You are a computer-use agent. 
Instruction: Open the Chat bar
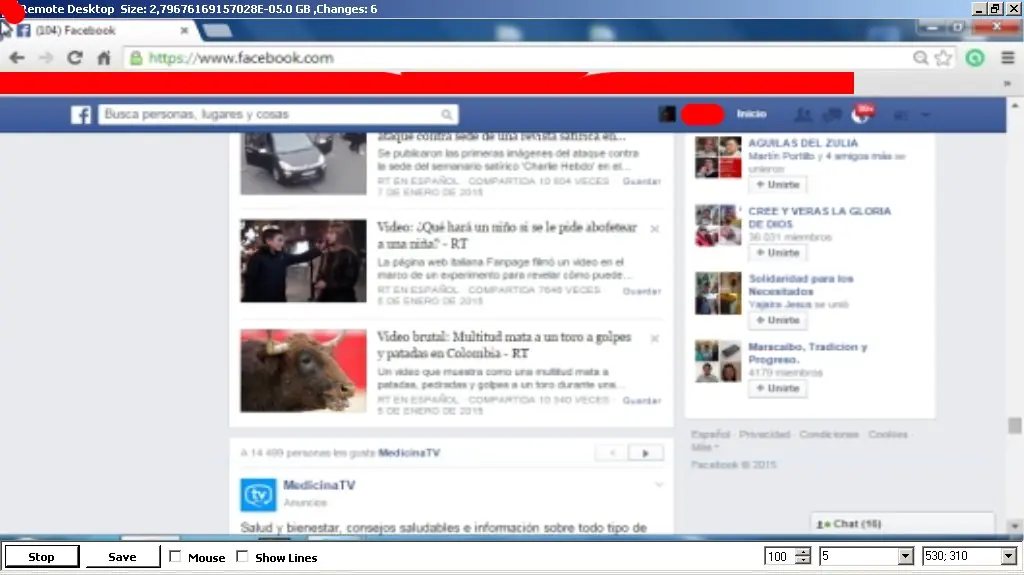tap(902, 524)
